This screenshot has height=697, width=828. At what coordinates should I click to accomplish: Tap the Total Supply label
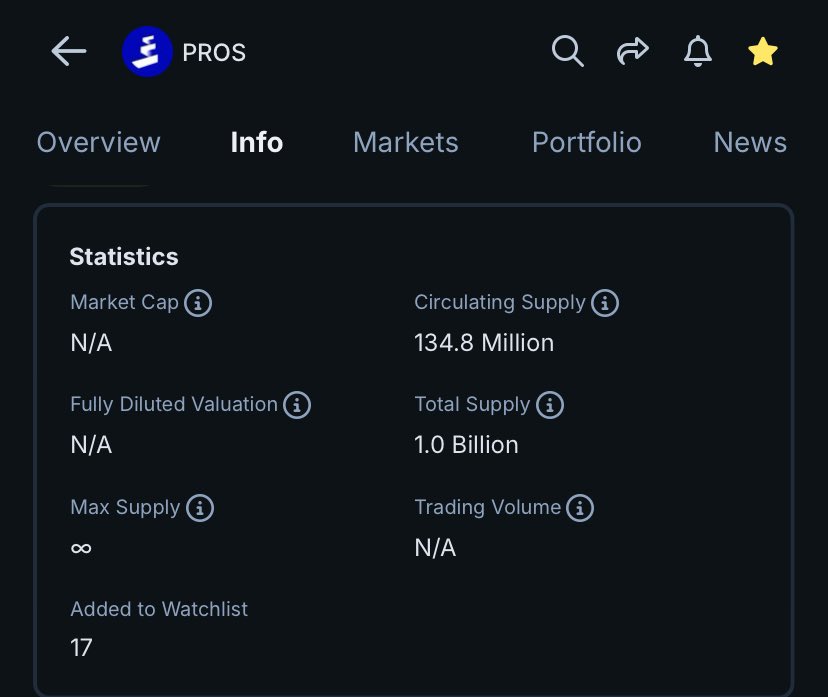472,404
